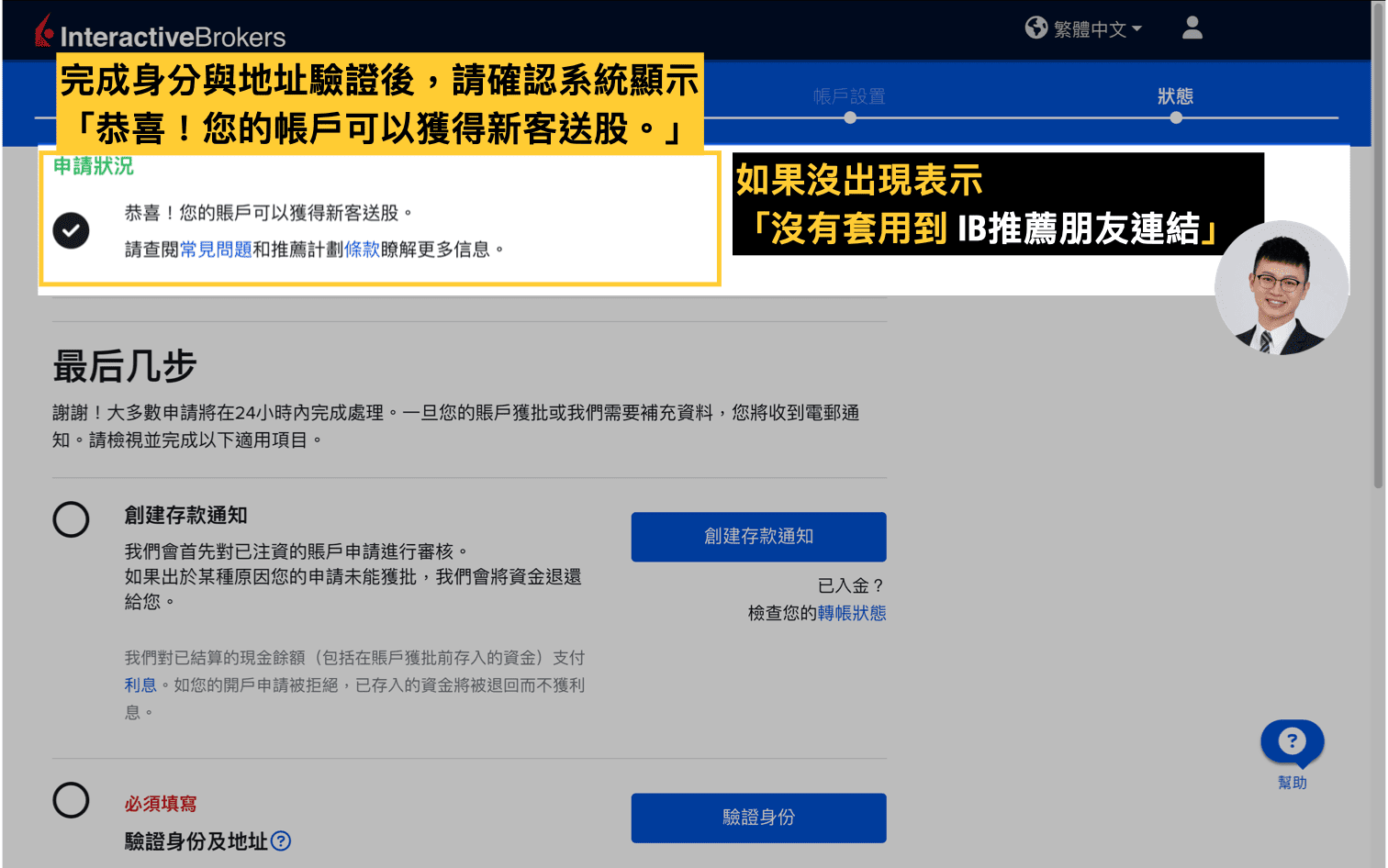Click the 帳戶設置 progress dot
Image resolution: width=1388 pixels, height=868 pixels.
[x=849, y=117]
